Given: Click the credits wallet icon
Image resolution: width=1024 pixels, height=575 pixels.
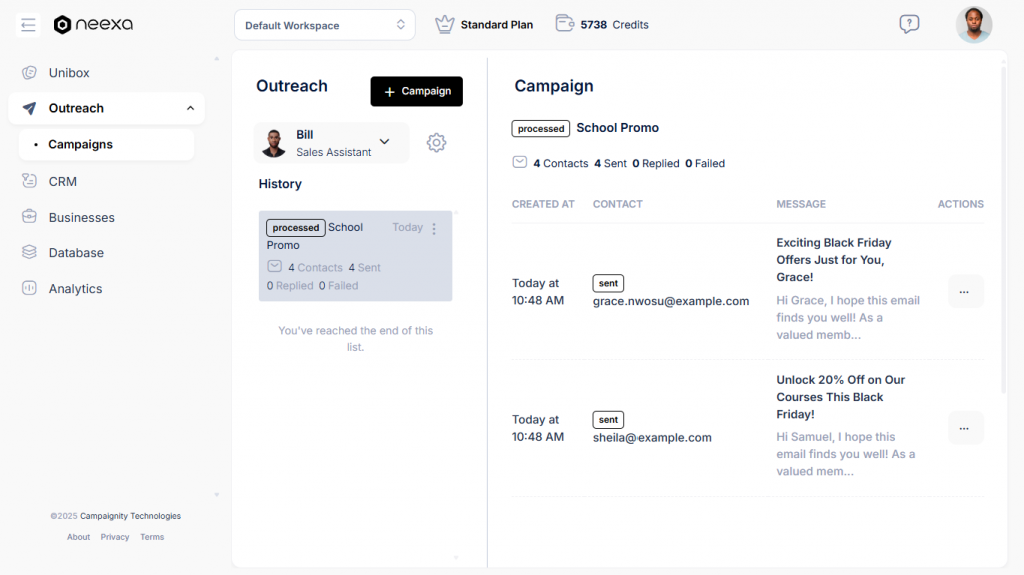Looking at the screenshot, I should coord(564,24).
